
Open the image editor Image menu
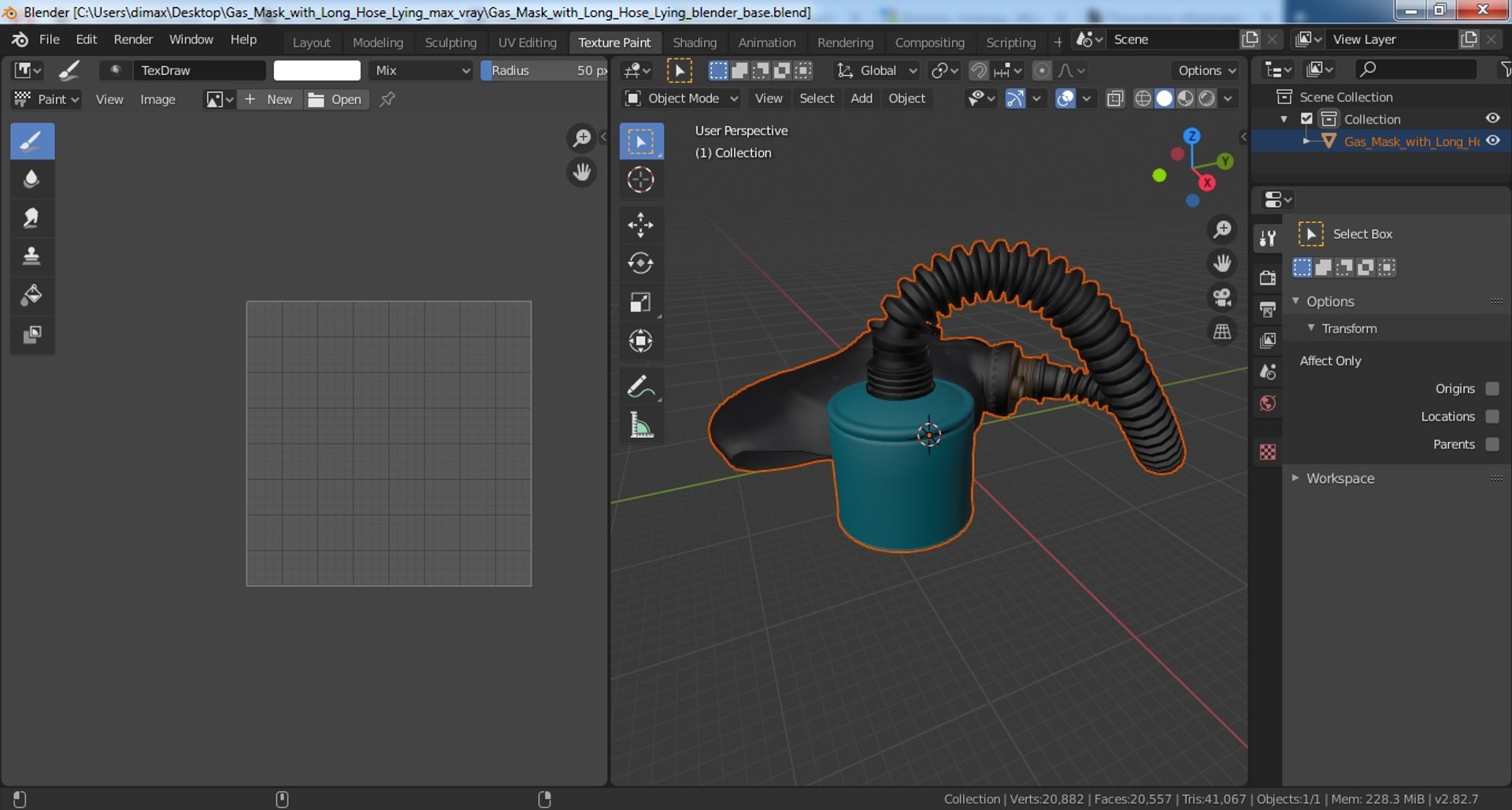point(157,99)
